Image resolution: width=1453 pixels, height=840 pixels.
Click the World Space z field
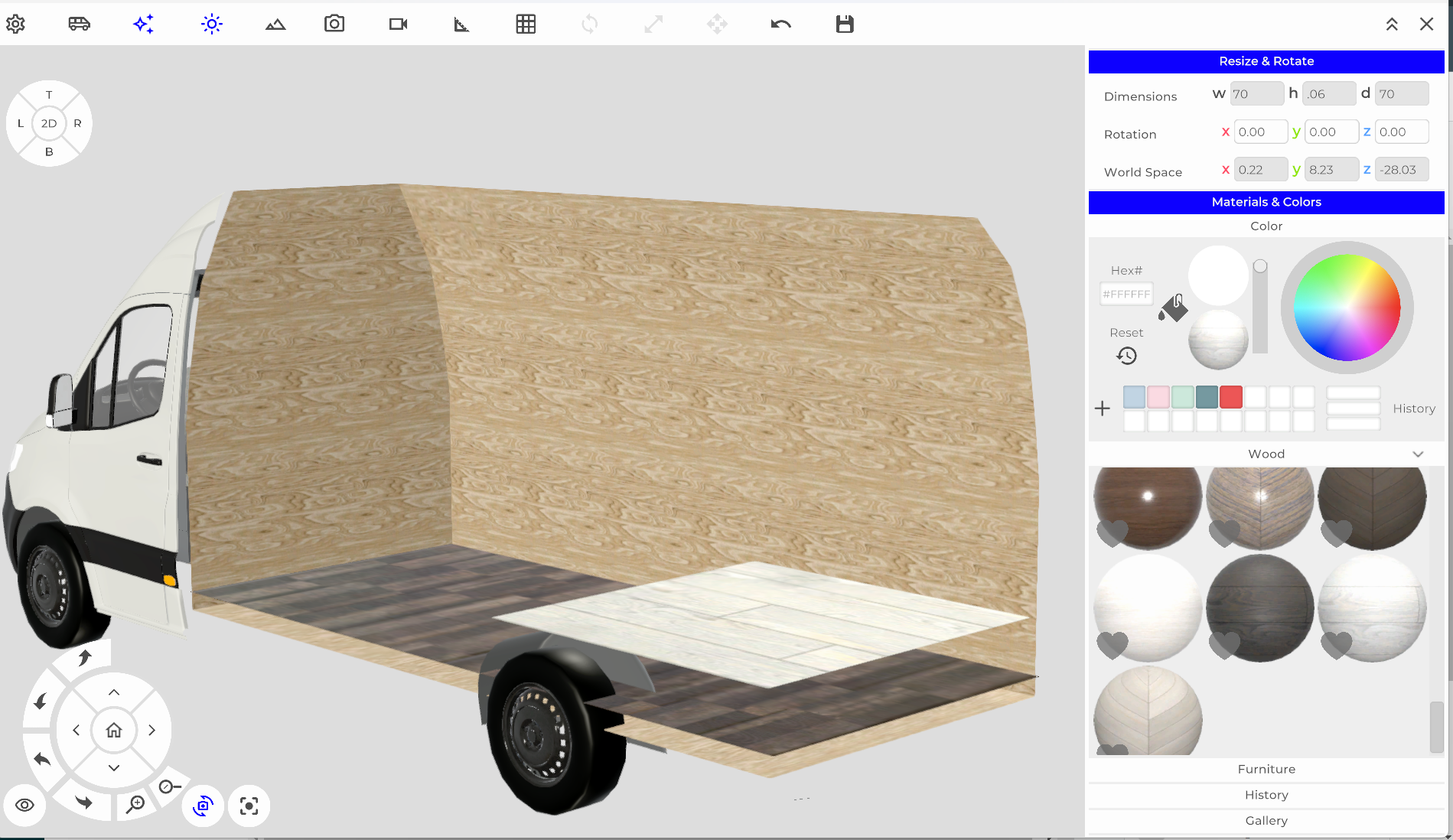pyautogui.click(x=1402, y=170)
